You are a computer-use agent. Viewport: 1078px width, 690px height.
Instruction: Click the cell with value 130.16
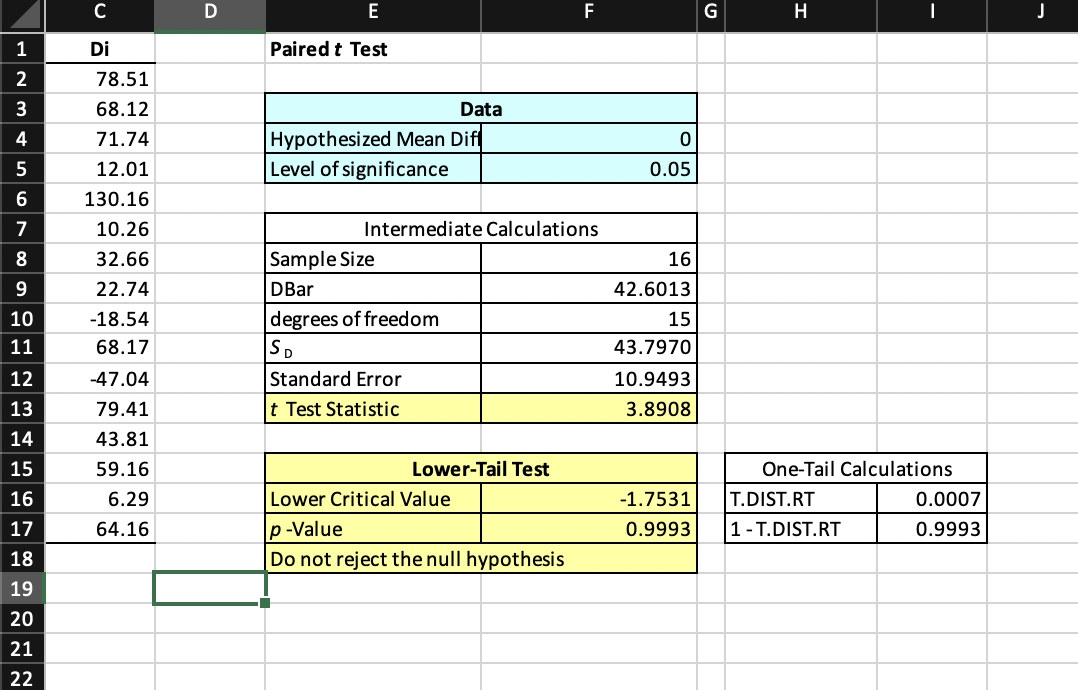[100, 199]
